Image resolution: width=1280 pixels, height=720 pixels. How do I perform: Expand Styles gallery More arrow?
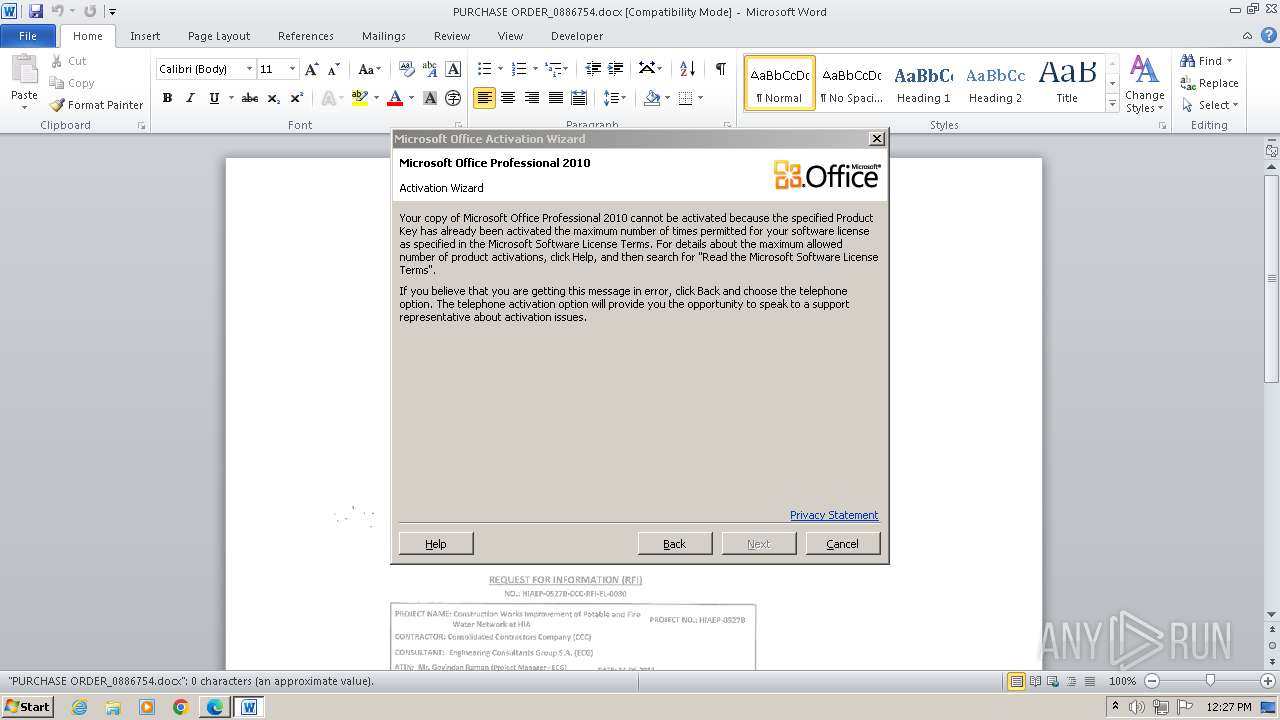pos(1112,104)
